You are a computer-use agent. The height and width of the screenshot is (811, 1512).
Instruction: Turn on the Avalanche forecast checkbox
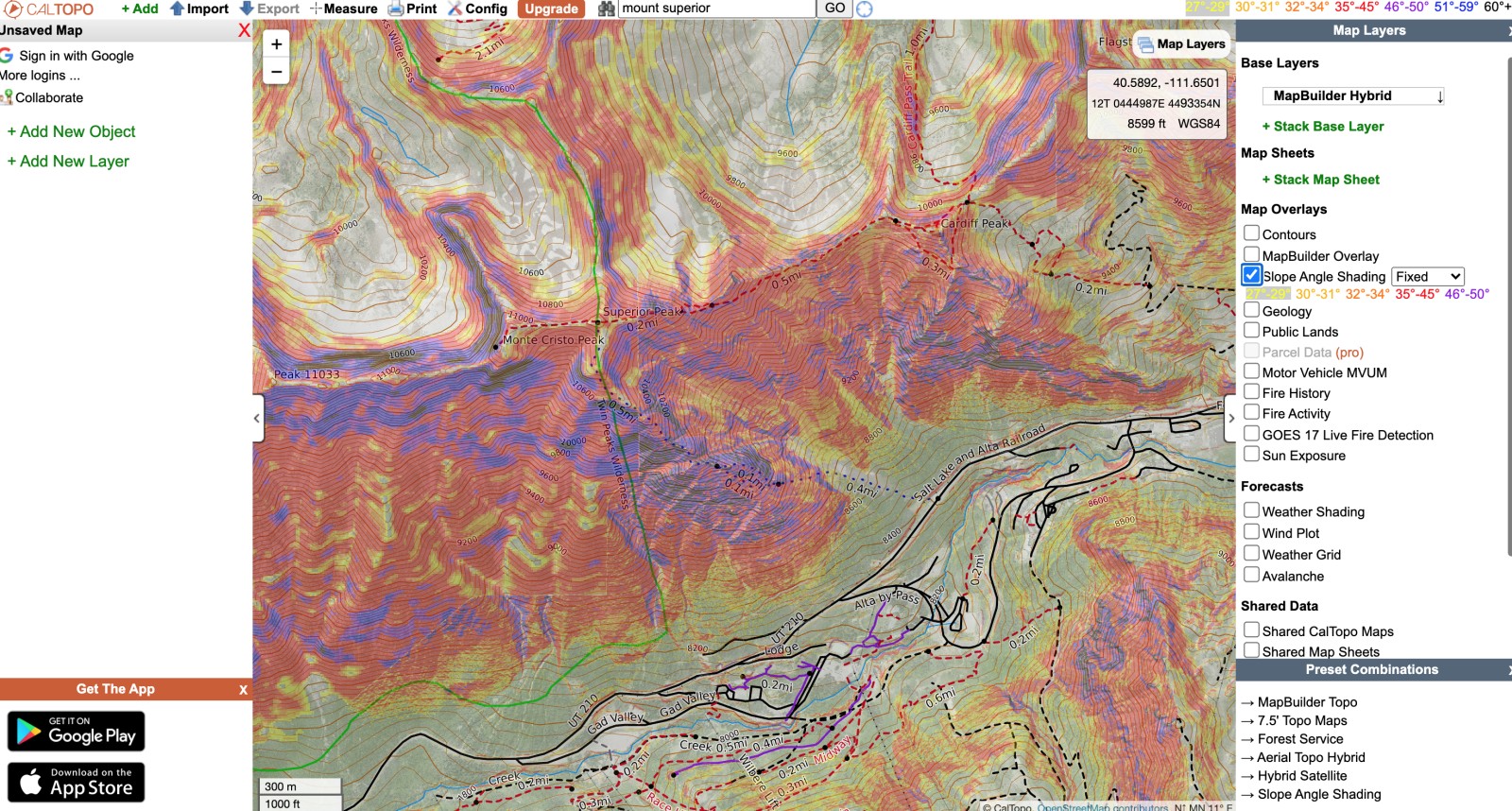coord(1251,575)
